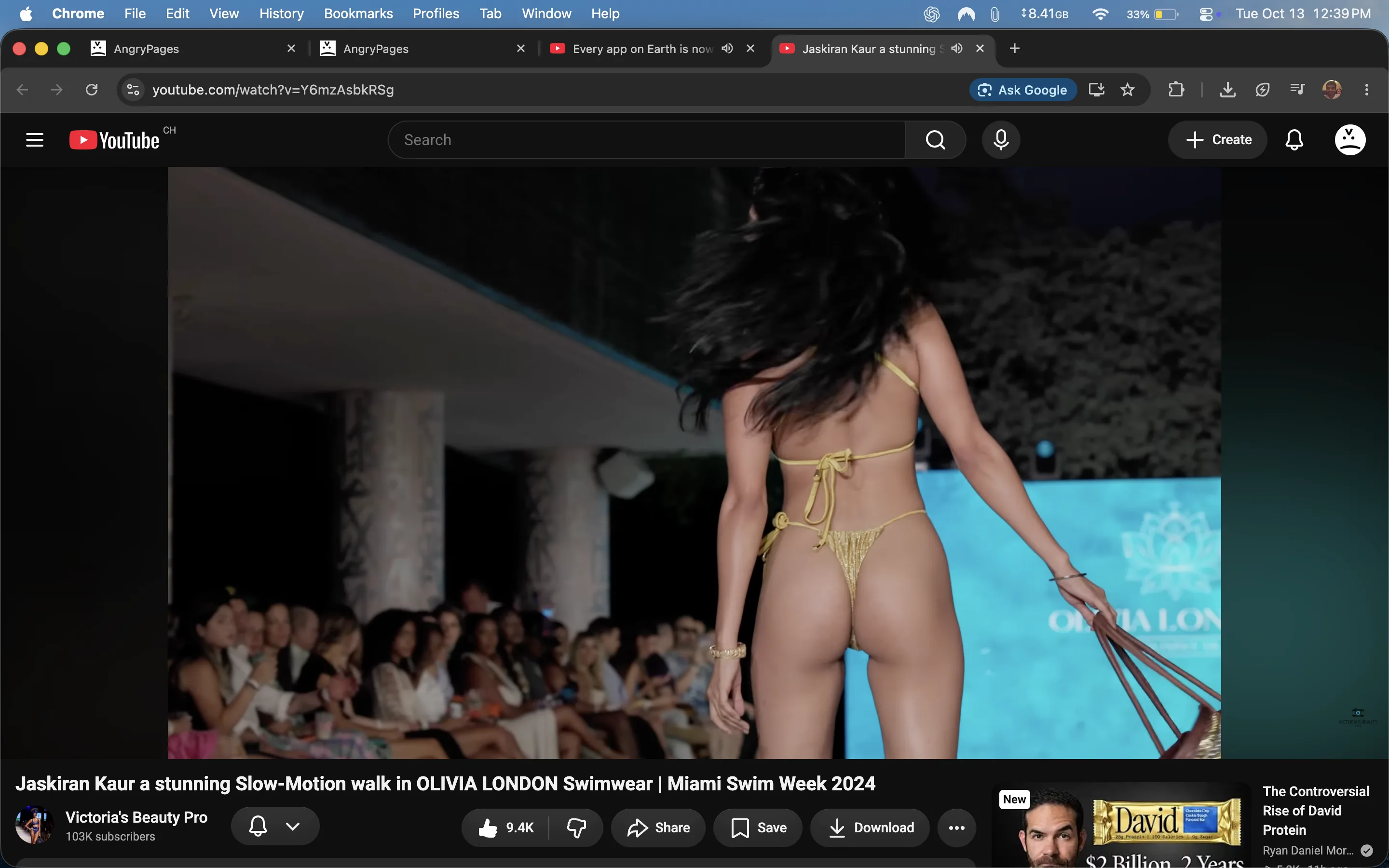The height and width of the screenshot is (868, 1389).
Task: Start voice search with the microphone icon
Action: click(1001, 139)
